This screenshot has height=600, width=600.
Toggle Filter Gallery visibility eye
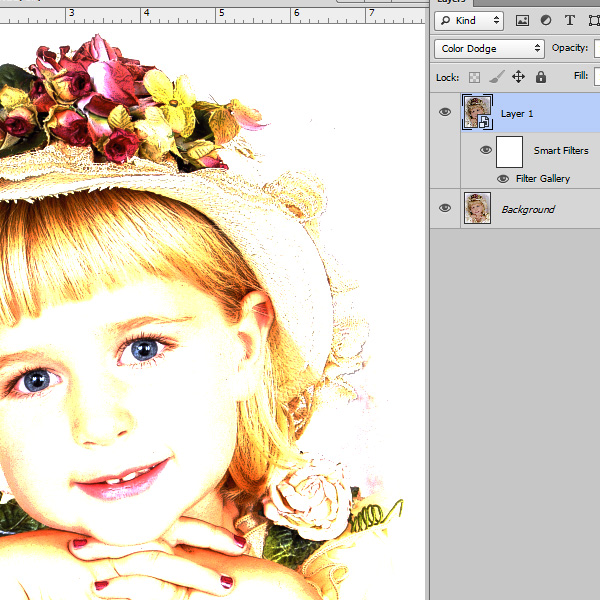click(x=503, y=179)
